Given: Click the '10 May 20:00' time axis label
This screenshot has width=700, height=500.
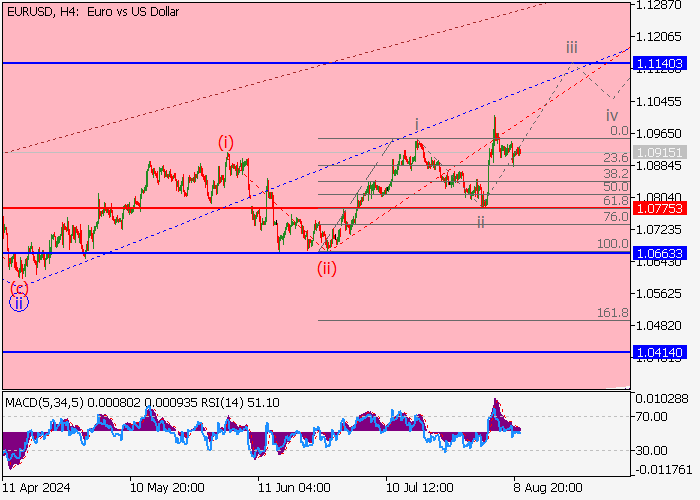Looking at the screenshot, I should coord(167,487).
